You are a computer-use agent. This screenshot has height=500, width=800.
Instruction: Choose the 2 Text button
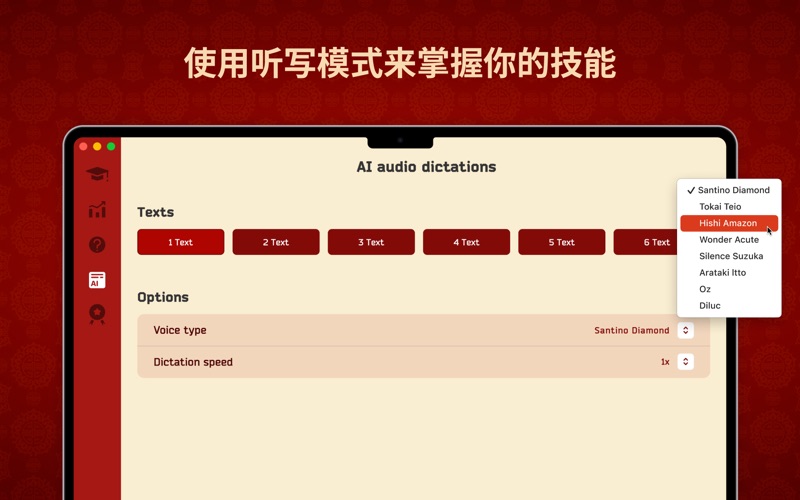276,242
